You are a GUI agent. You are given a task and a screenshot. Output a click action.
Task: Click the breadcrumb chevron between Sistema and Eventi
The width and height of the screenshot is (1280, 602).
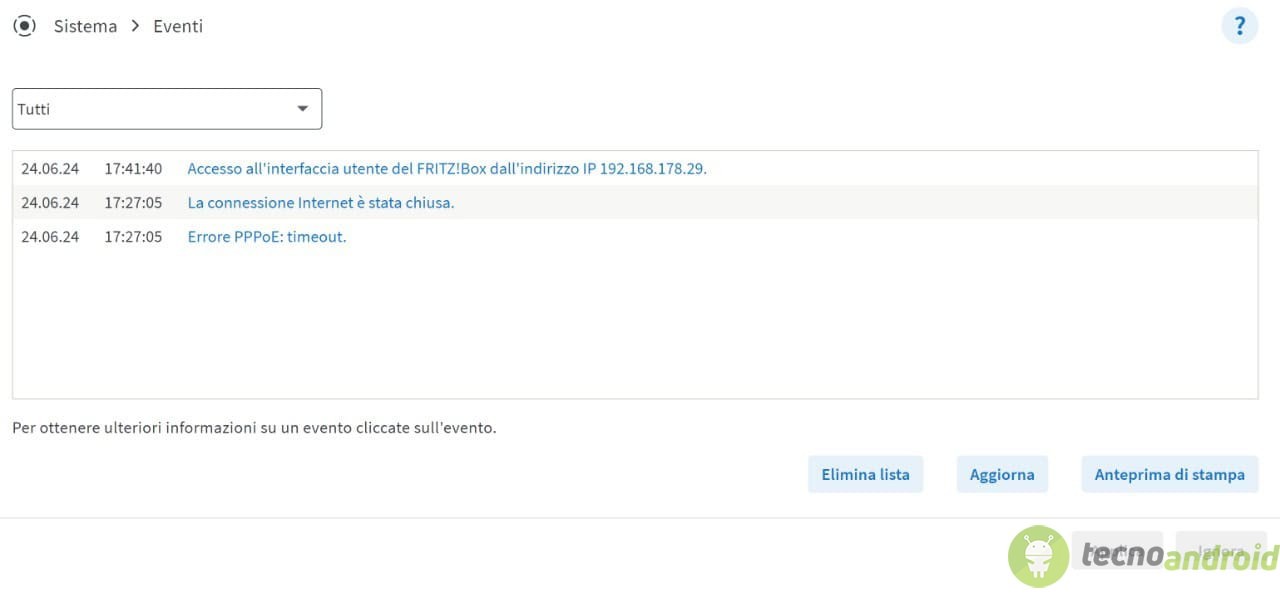click(x=135, y=26)
